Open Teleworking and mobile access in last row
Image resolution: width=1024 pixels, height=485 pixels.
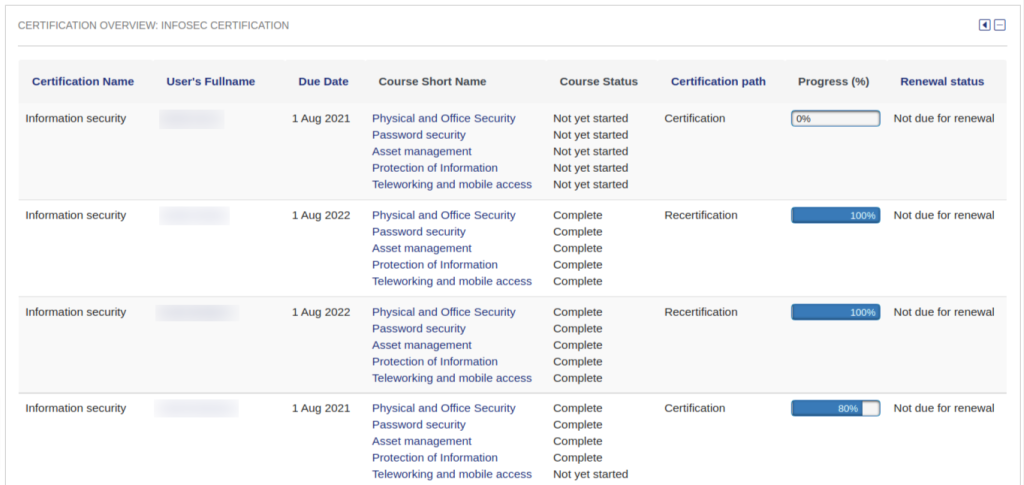451,474
